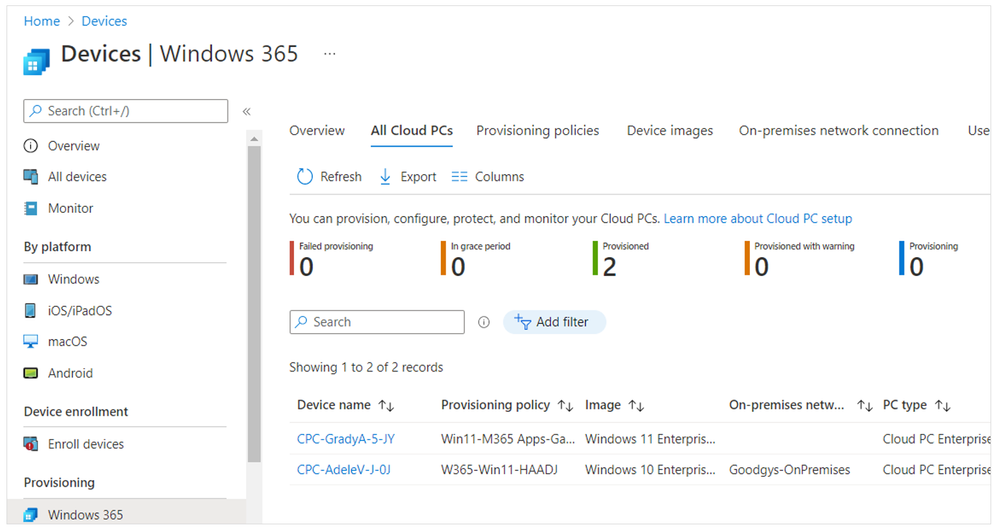
Task: Select Android under By platform
Action: click(x=70, y=373)
